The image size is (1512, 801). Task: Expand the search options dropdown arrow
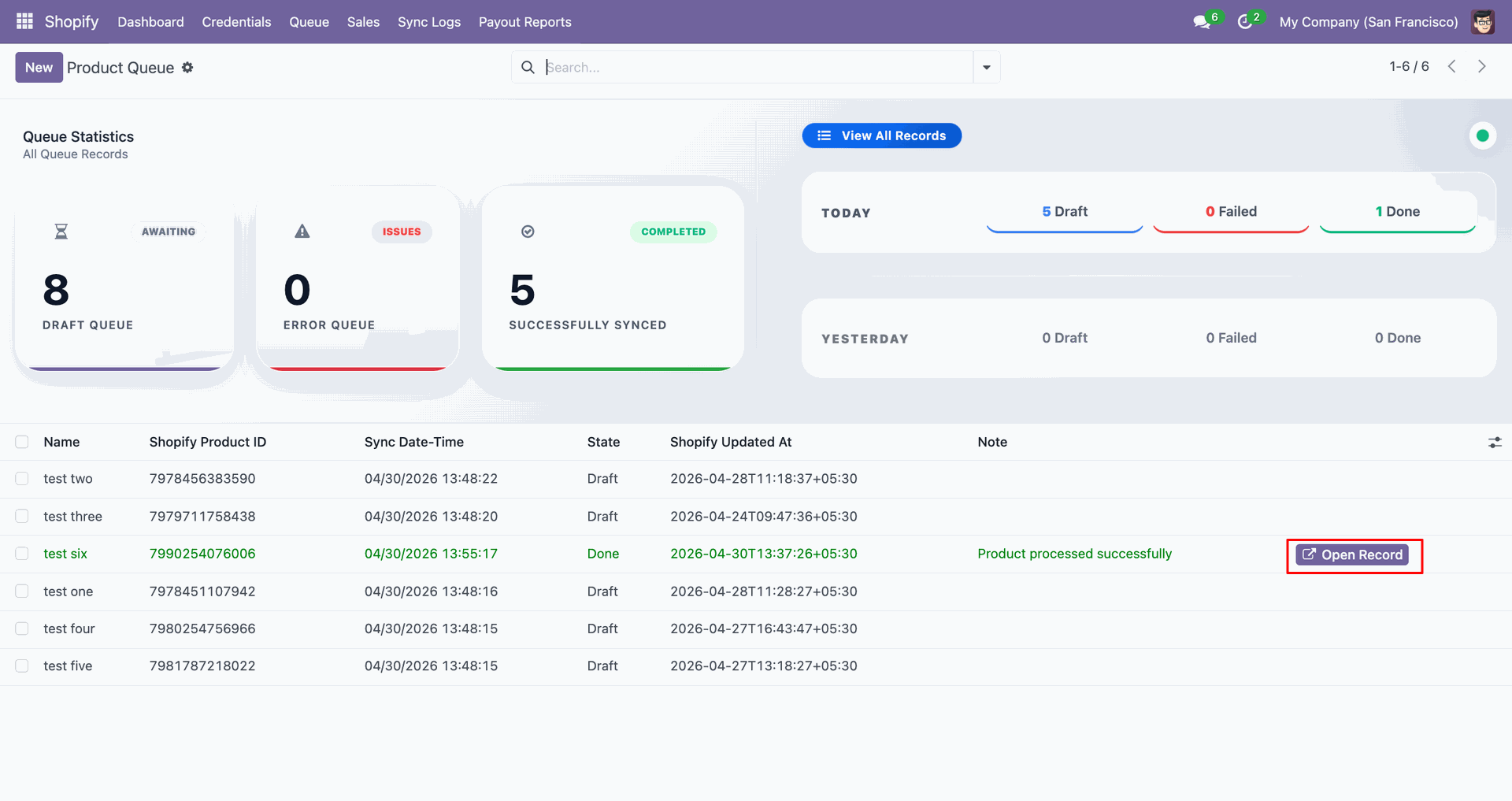pyautogui.click(x=987, y=68)
